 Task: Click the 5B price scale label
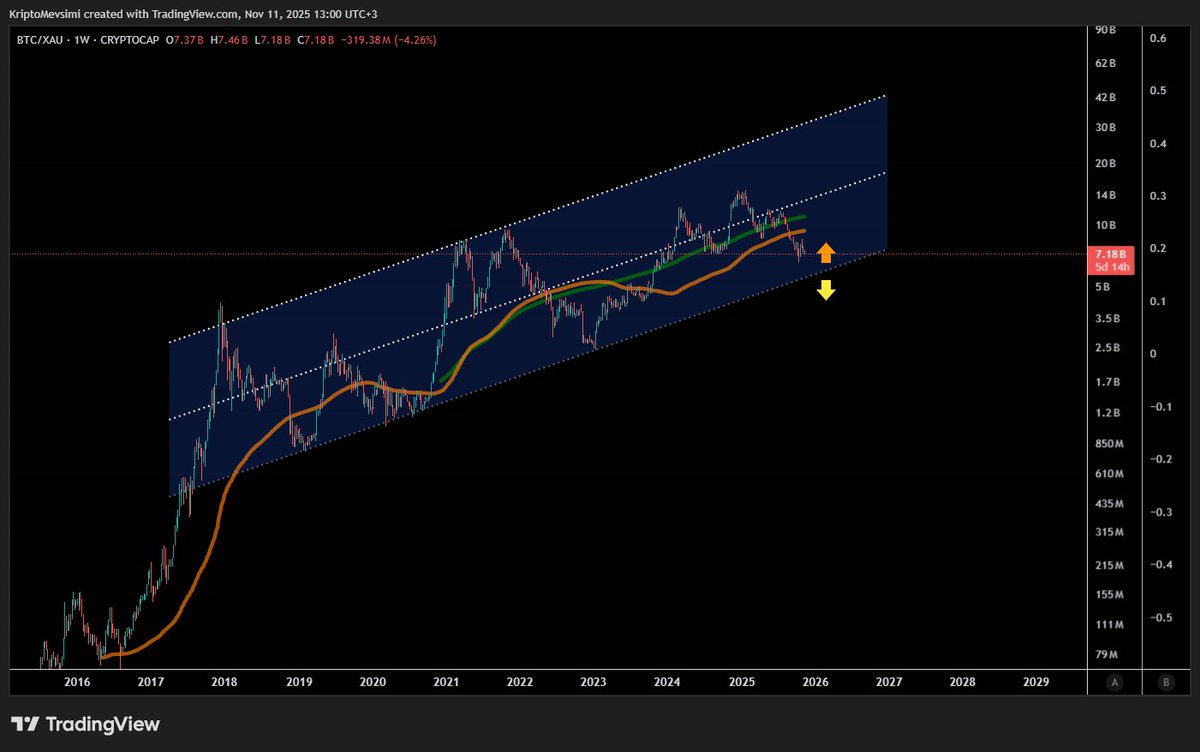[1102, 287]
